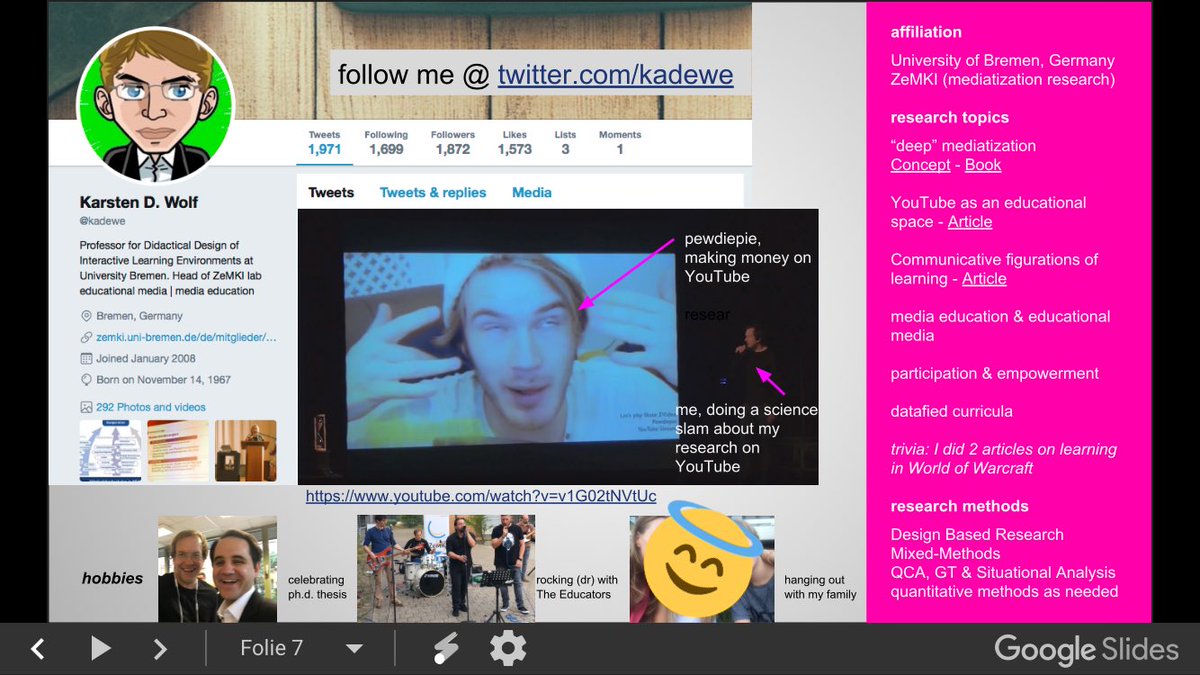Open the first media thumbnail under Photos and videos

110,450
